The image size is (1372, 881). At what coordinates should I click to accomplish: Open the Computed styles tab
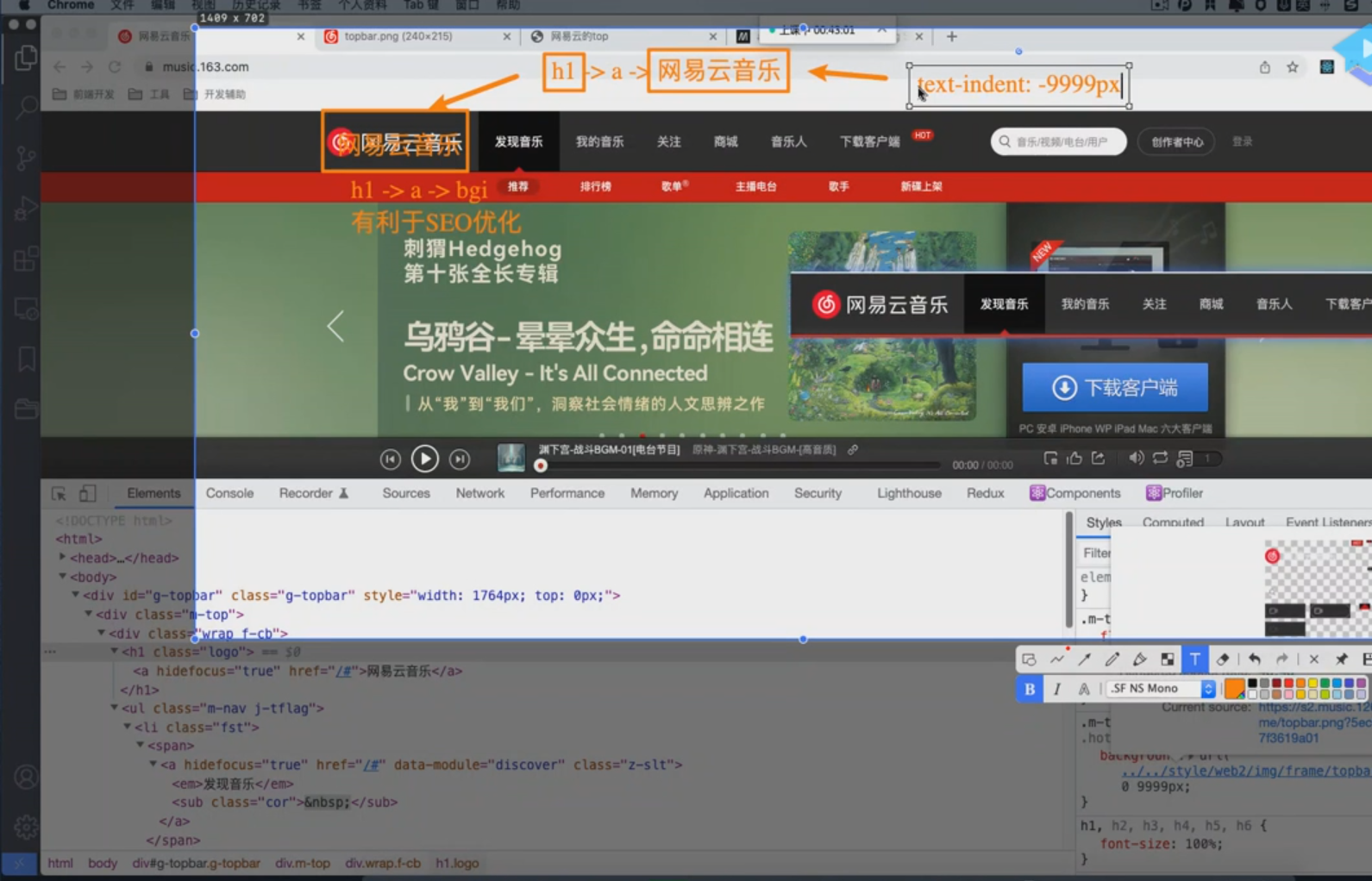[x=1173, y=522]
